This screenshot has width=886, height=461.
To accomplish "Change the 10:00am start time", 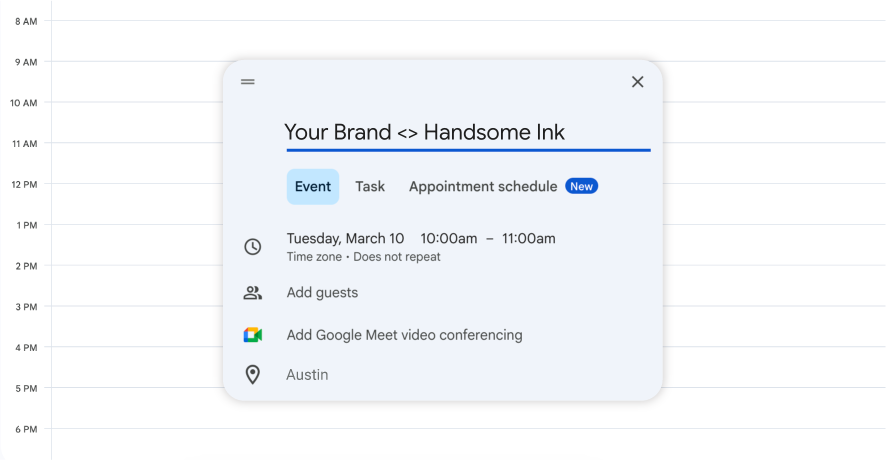I will click(449, 238).
